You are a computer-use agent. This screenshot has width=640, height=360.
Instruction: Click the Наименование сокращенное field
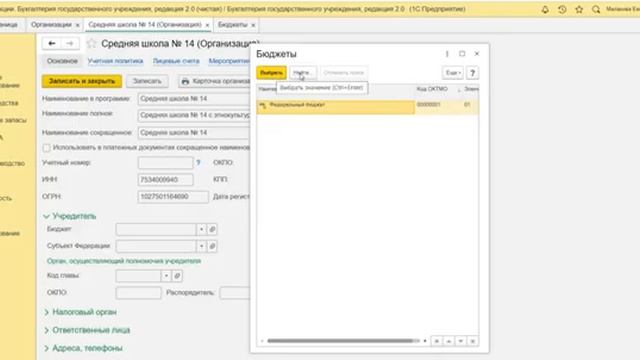[194, 133]
